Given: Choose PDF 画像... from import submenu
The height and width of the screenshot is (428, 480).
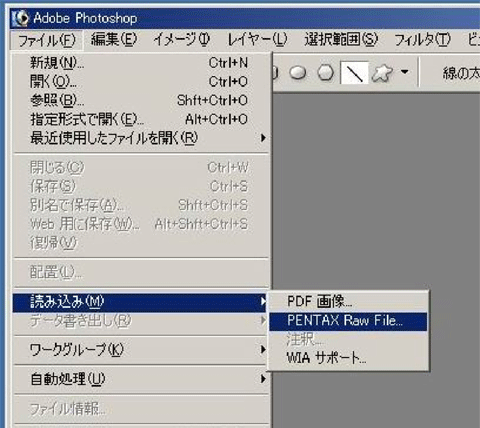Looking at the screenshot, I should (348, 302).
